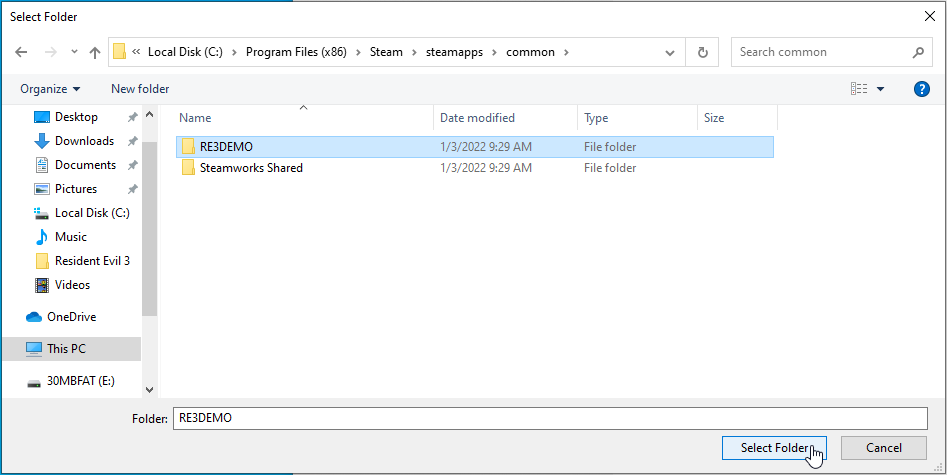Go up one folder level

click(x=94, y=53)
